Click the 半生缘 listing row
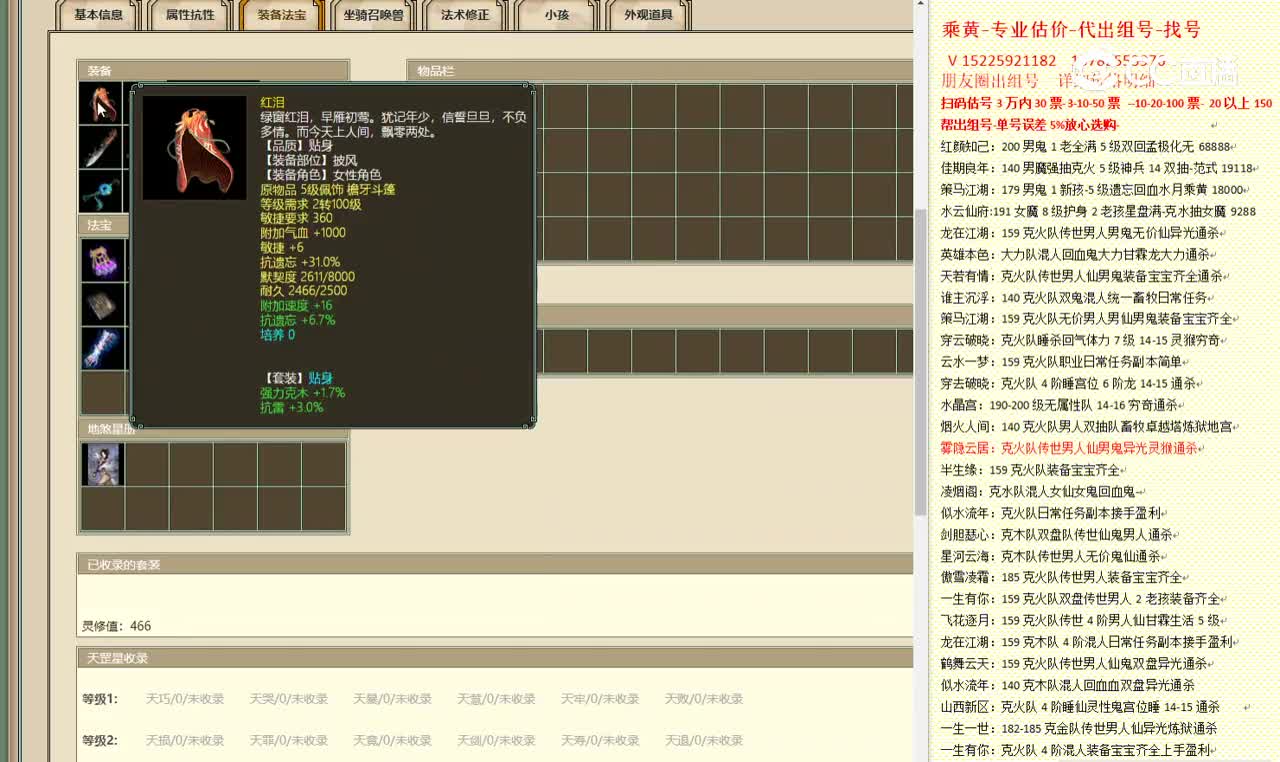The image size is (1280, 762). coord(1034,470)
